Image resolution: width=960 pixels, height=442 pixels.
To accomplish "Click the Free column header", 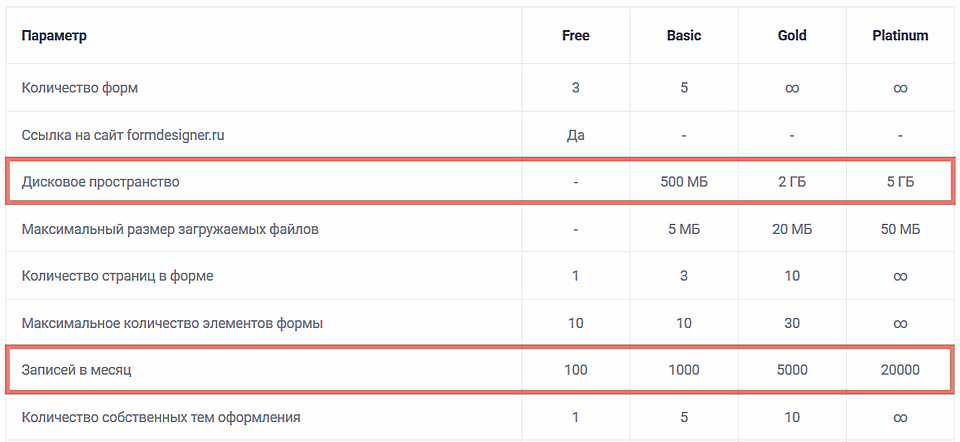I will pos(575,36).
